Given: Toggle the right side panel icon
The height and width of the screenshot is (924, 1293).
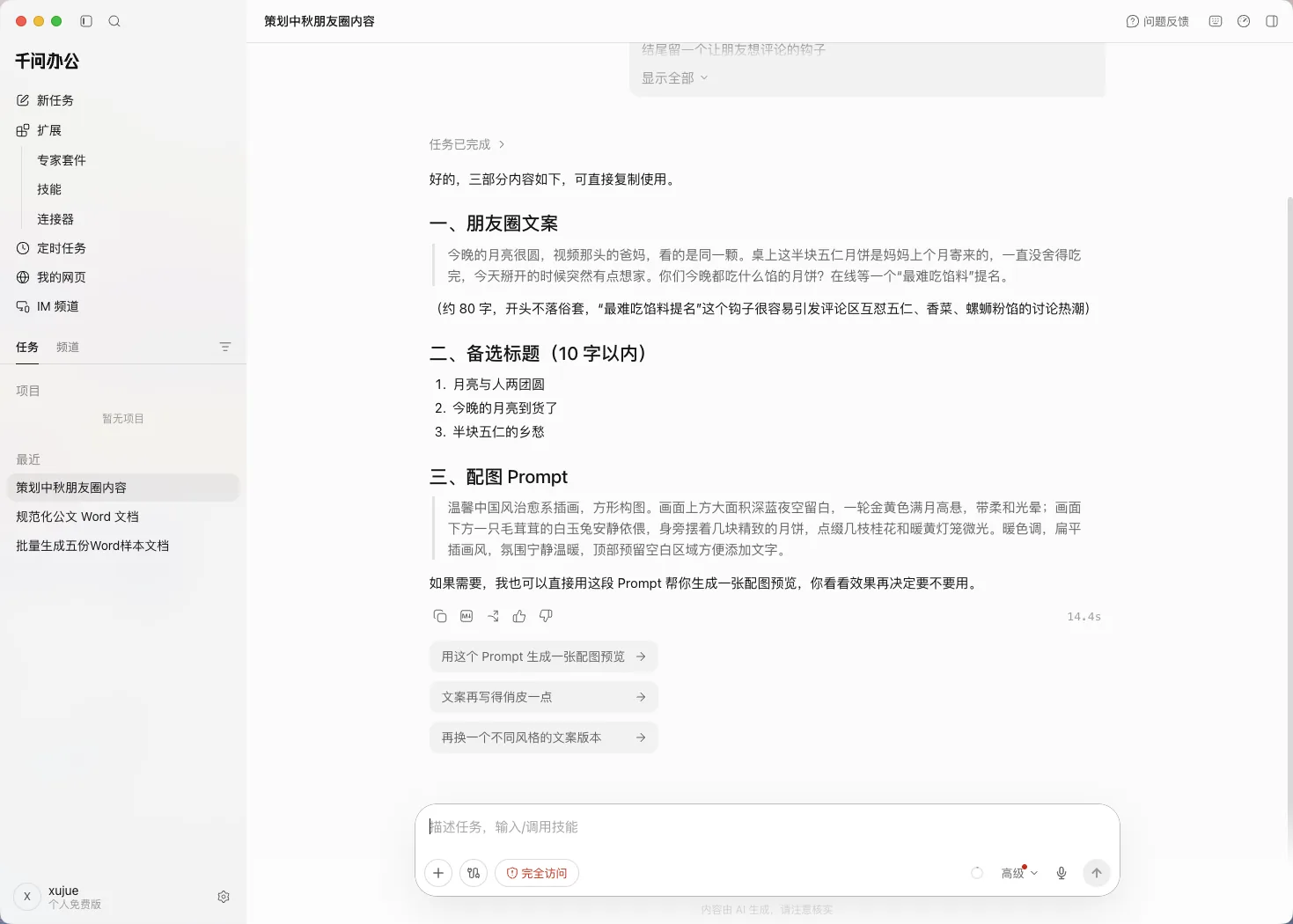Looking at the screenshot, I should [x=1272, y=21].
